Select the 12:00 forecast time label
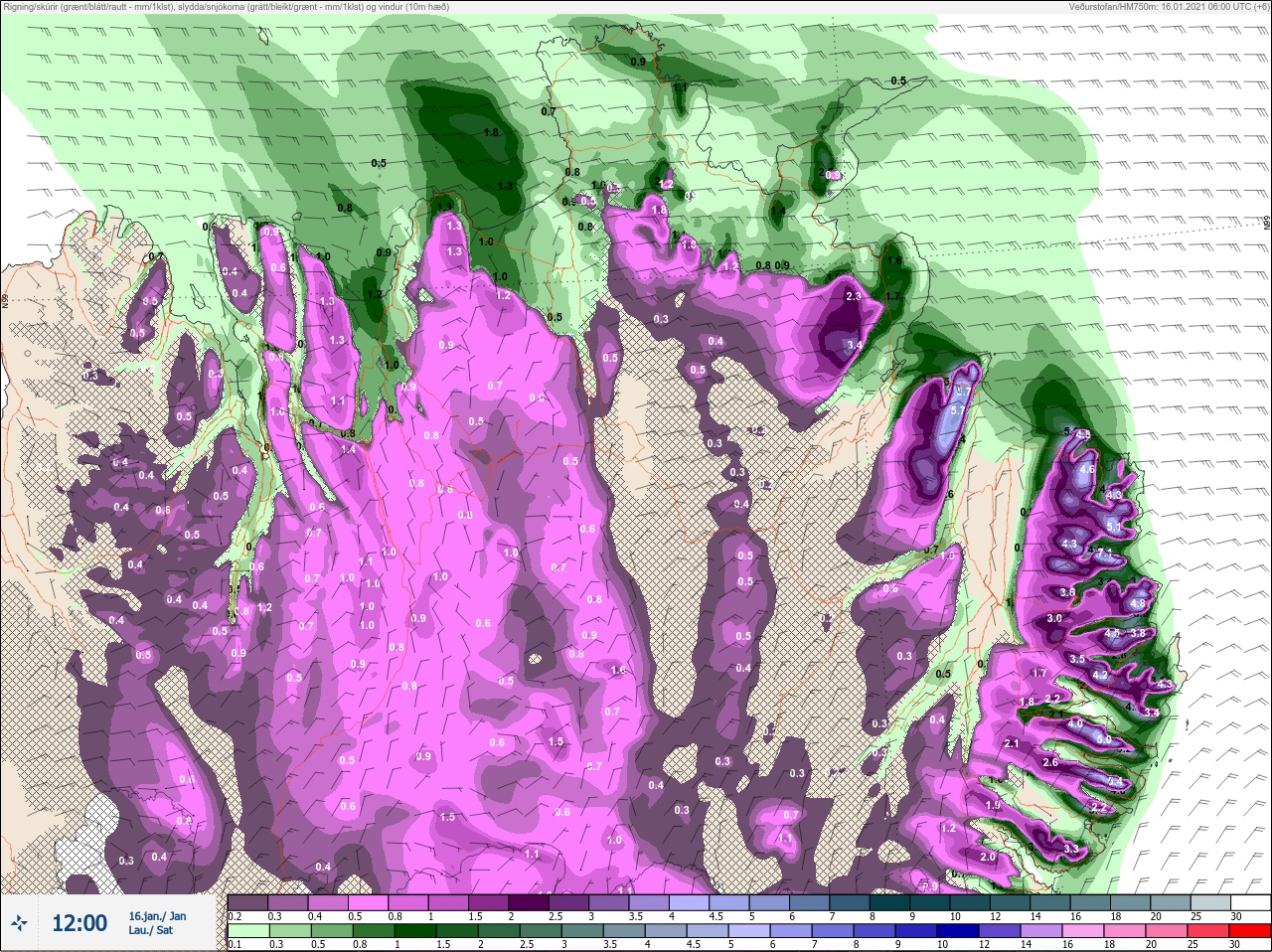The image size is (1272, 952). pos(79,923)
